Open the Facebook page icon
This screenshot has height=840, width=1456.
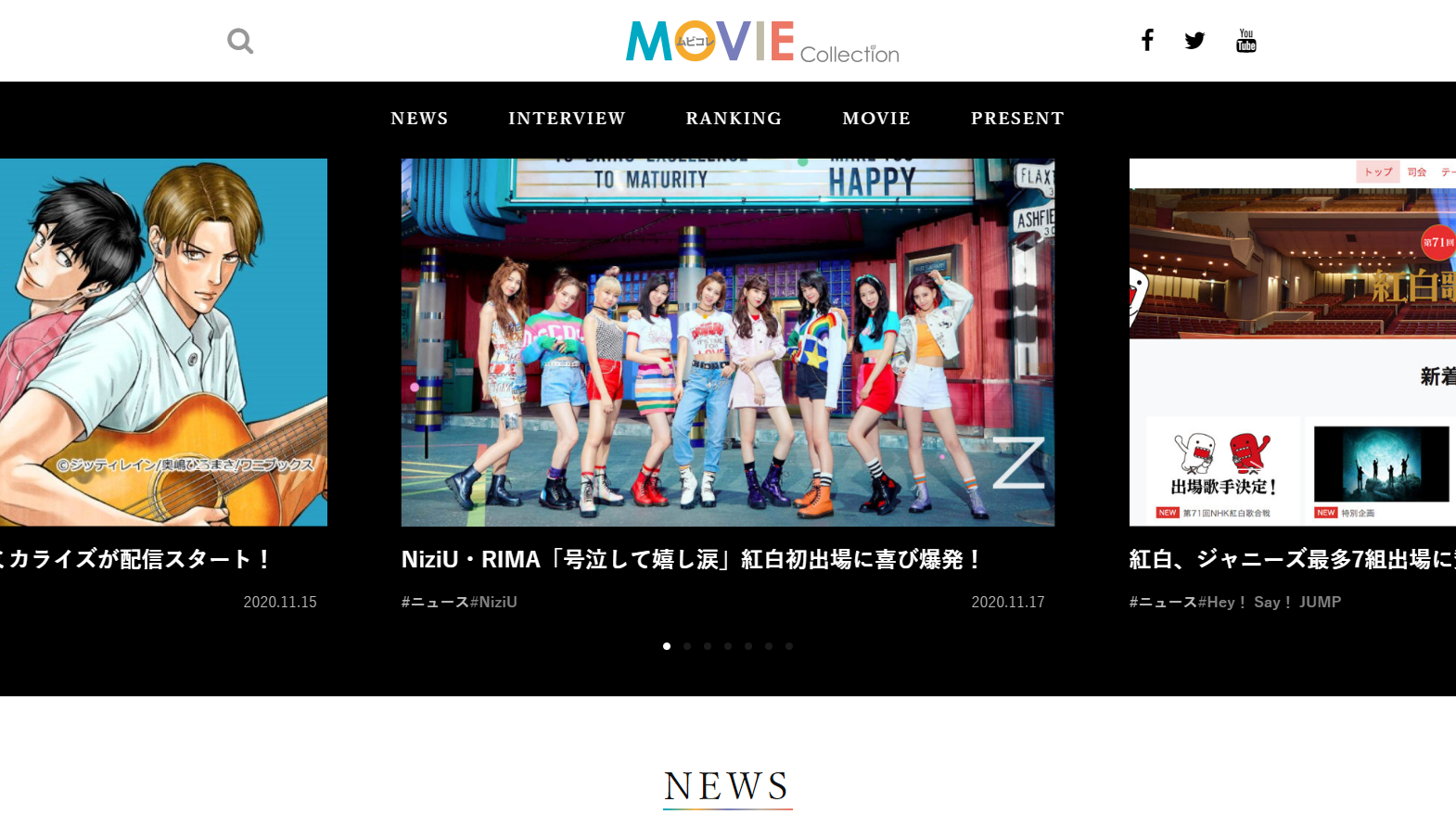pyautogui.click(x=1147, y=40)
